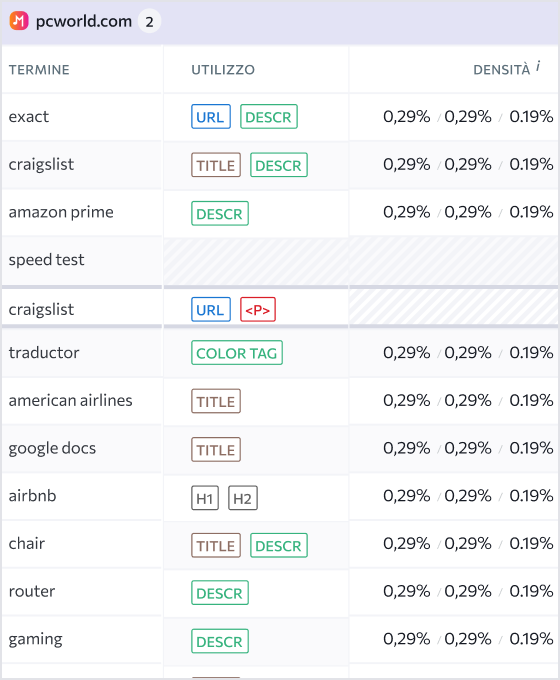The height and width of the screenshot is (680, 560).
Task: Open the pcworld.com domain link
Action: pos(84,21)
